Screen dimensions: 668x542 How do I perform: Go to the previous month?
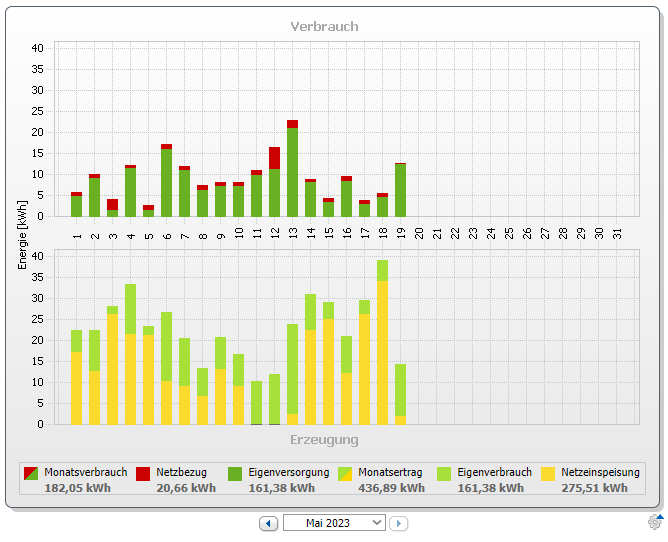269,523
